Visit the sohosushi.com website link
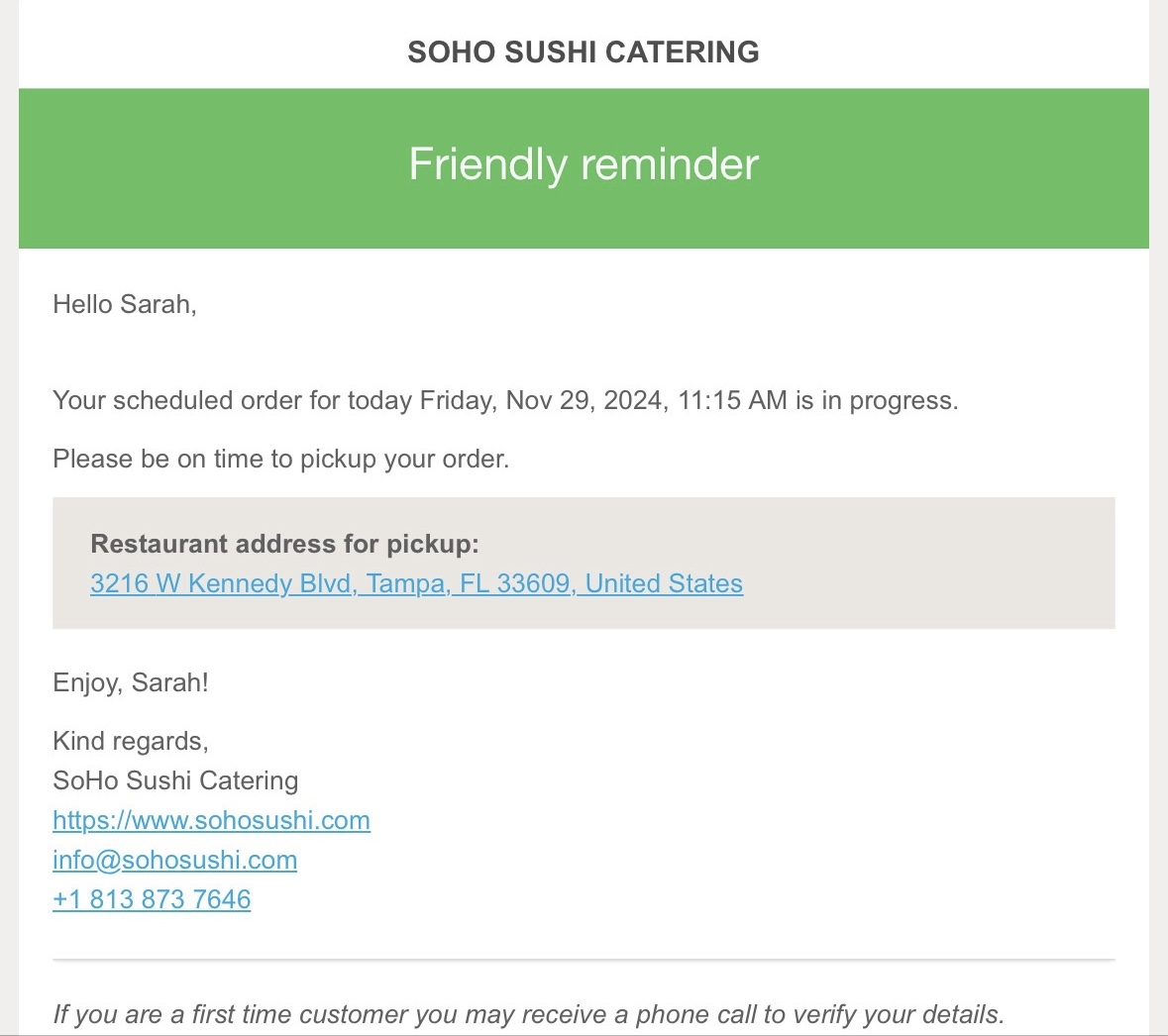Viewport: 1168px width, 1036px height. pos(211,820)
